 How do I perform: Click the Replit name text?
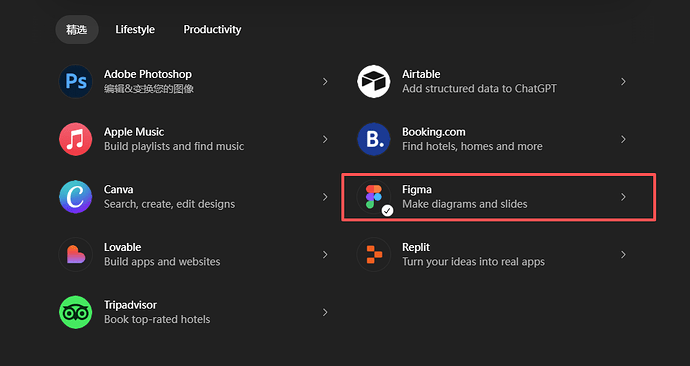pos(416,247)
